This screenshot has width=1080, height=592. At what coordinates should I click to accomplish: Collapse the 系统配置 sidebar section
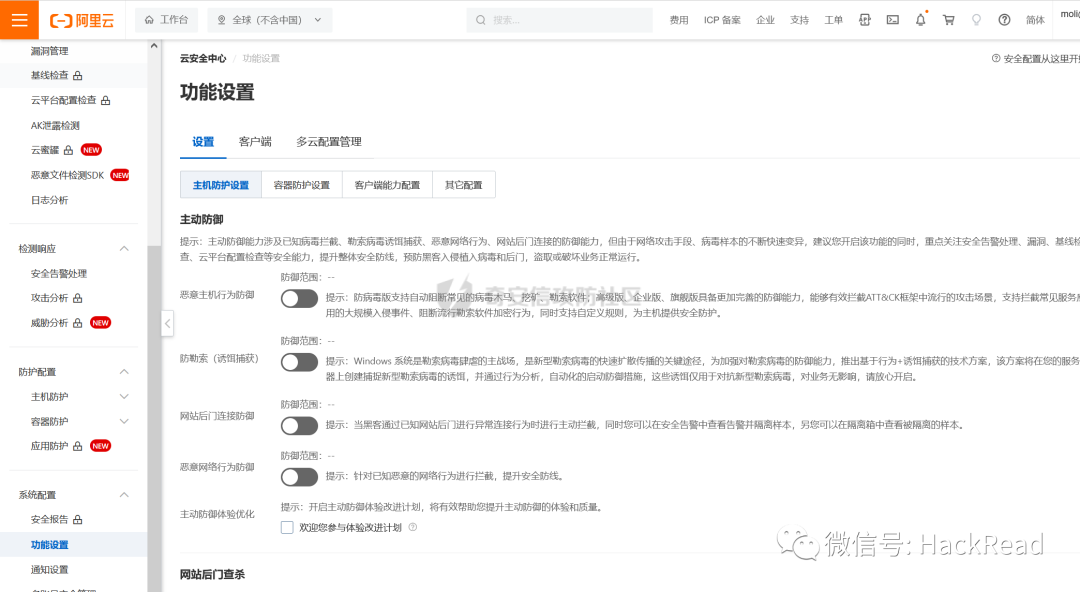click(x=124, y=495)
